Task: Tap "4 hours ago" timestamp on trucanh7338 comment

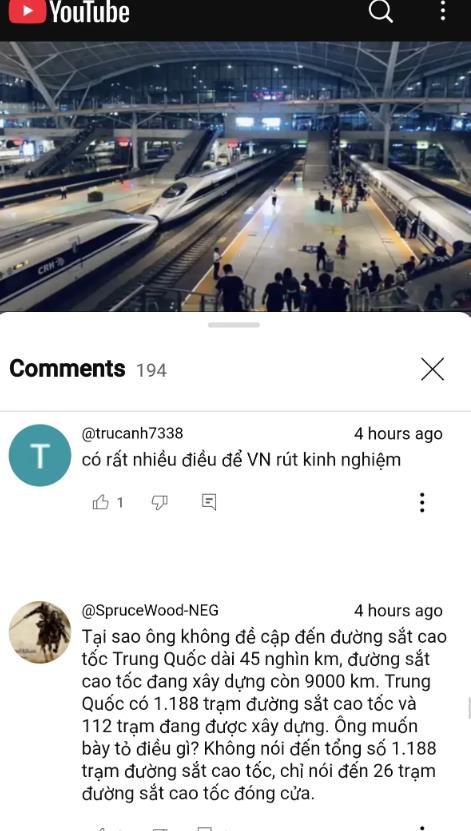Action: [x=398, y=434]
